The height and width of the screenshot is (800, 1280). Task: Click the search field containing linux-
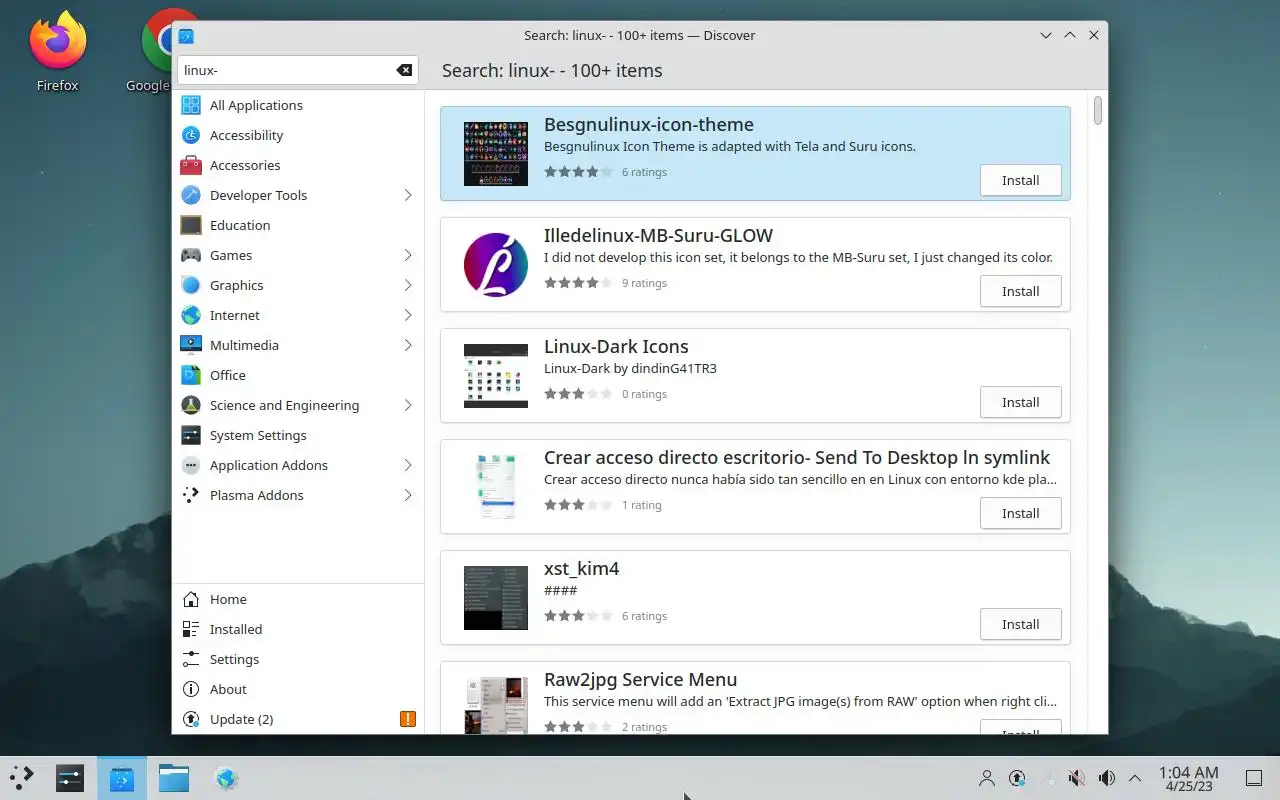pos(297,70)
